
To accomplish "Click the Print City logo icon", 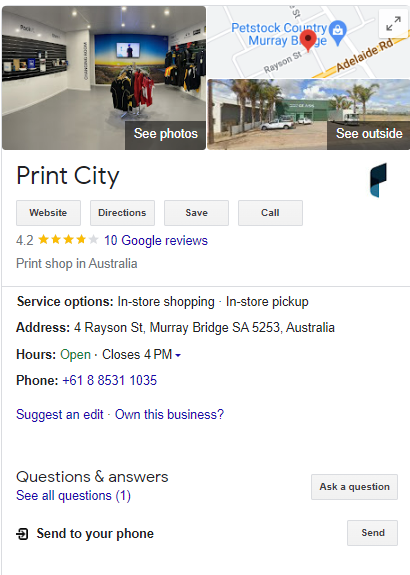I will click(378, 180).
